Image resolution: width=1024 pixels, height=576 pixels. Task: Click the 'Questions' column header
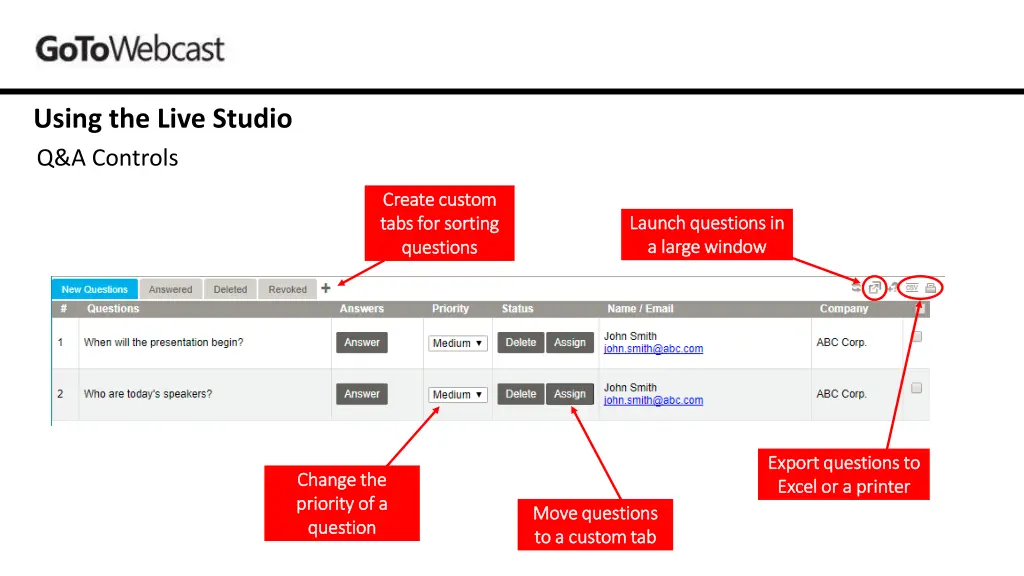tap(113, 308)
